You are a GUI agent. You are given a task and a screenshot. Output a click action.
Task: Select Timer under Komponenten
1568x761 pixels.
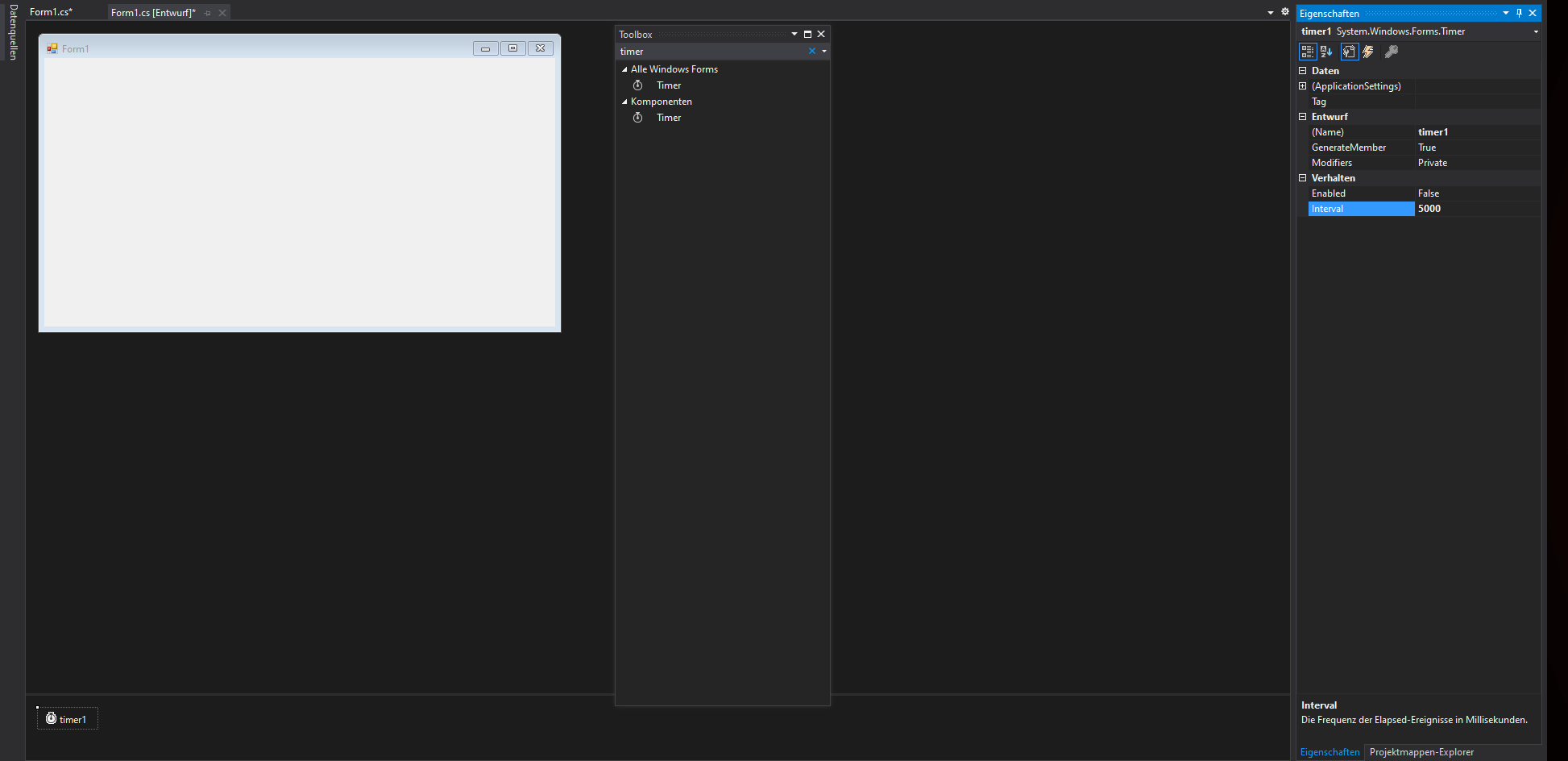(668, 118)
